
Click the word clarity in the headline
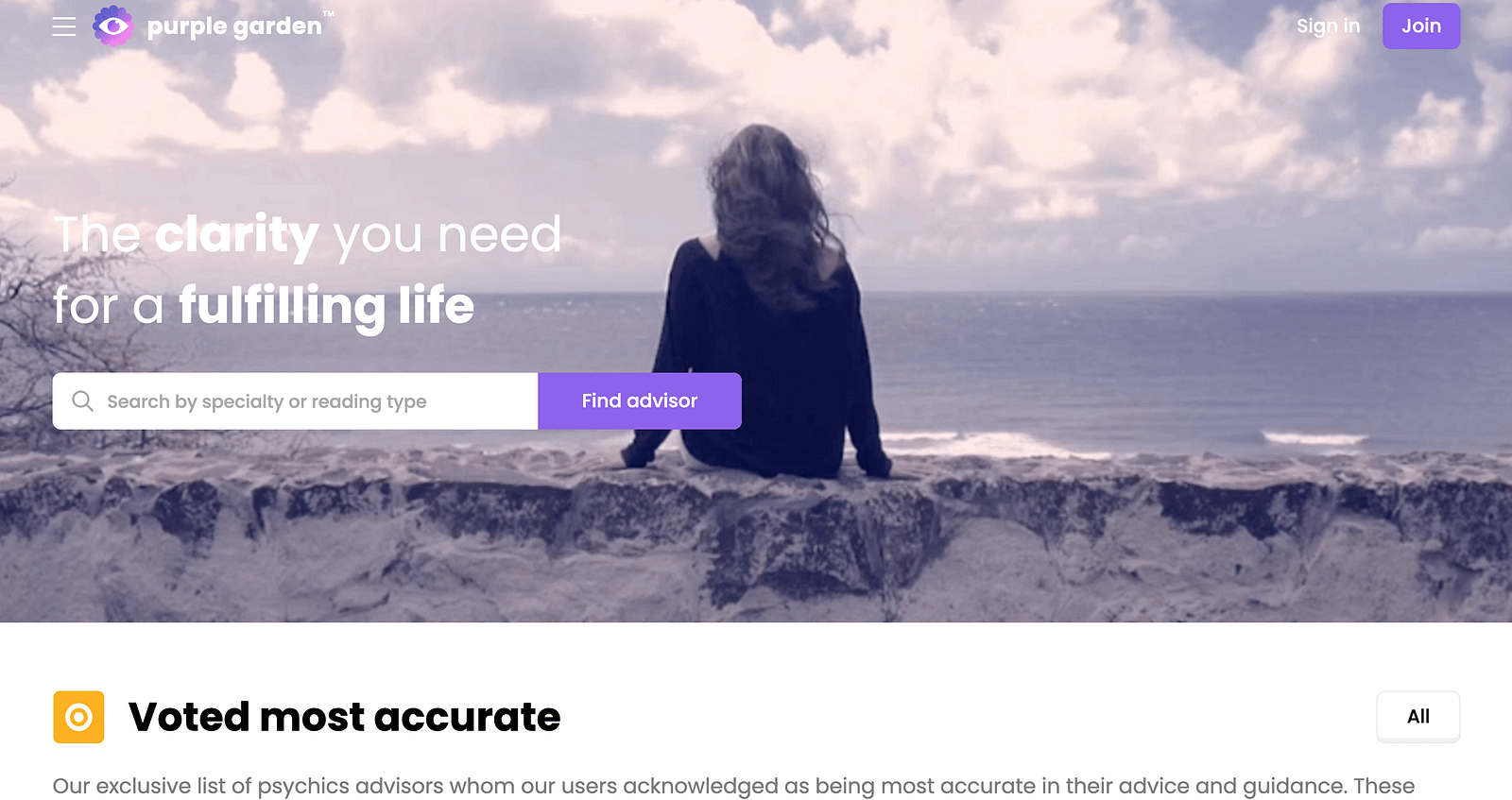(236, 236)
